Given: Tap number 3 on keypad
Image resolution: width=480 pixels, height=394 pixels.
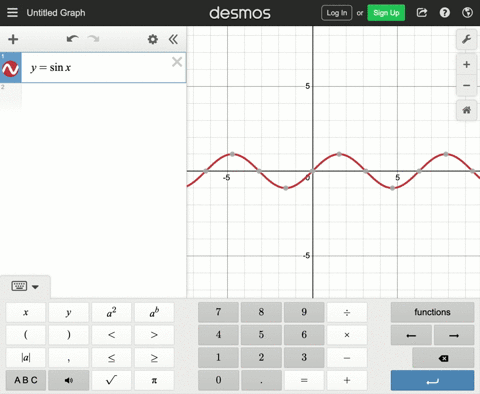Looking at the screenshot, I should (304, 358).
